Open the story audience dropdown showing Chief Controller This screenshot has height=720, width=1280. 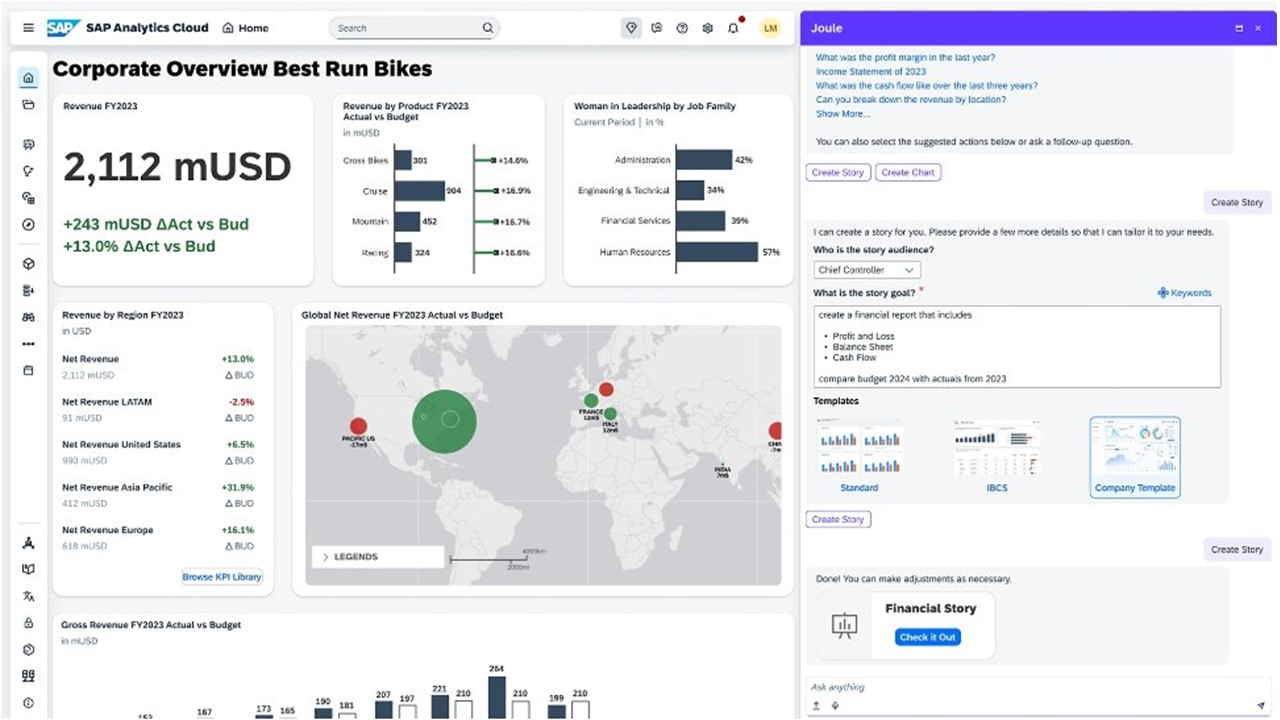click(866, 269)
